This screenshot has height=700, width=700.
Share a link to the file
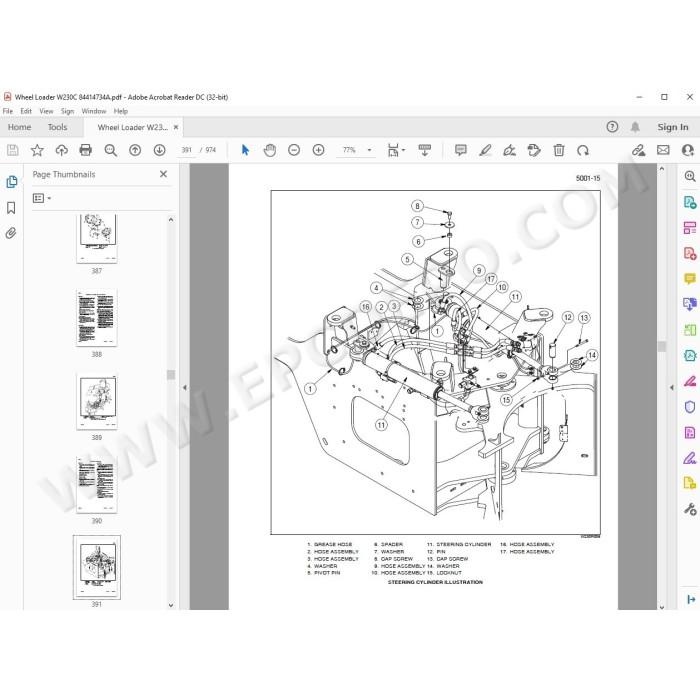[x=638, y=150]
